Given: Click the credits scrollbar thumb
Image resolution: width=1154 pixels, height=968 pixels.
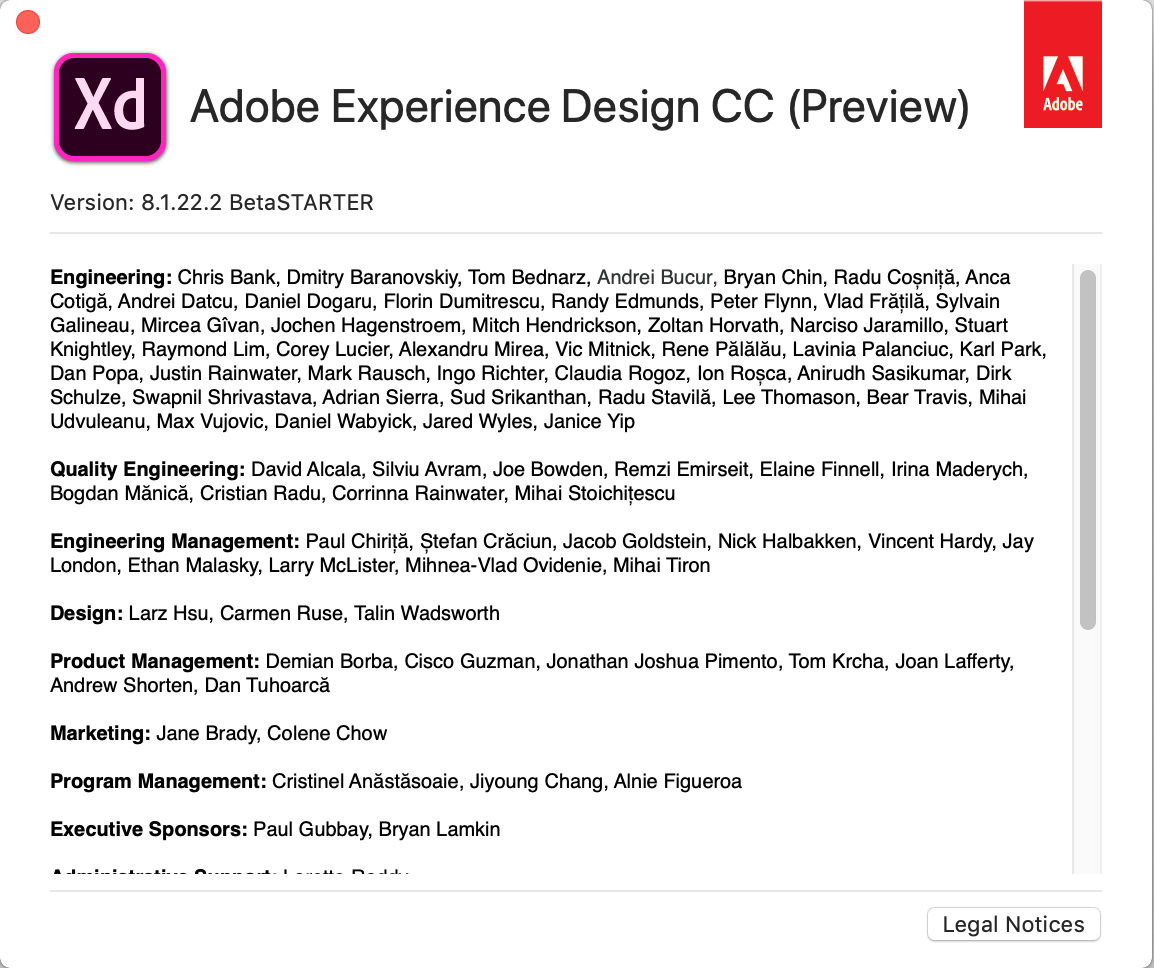Looking at the screenshot, I should click(1087, 450).
